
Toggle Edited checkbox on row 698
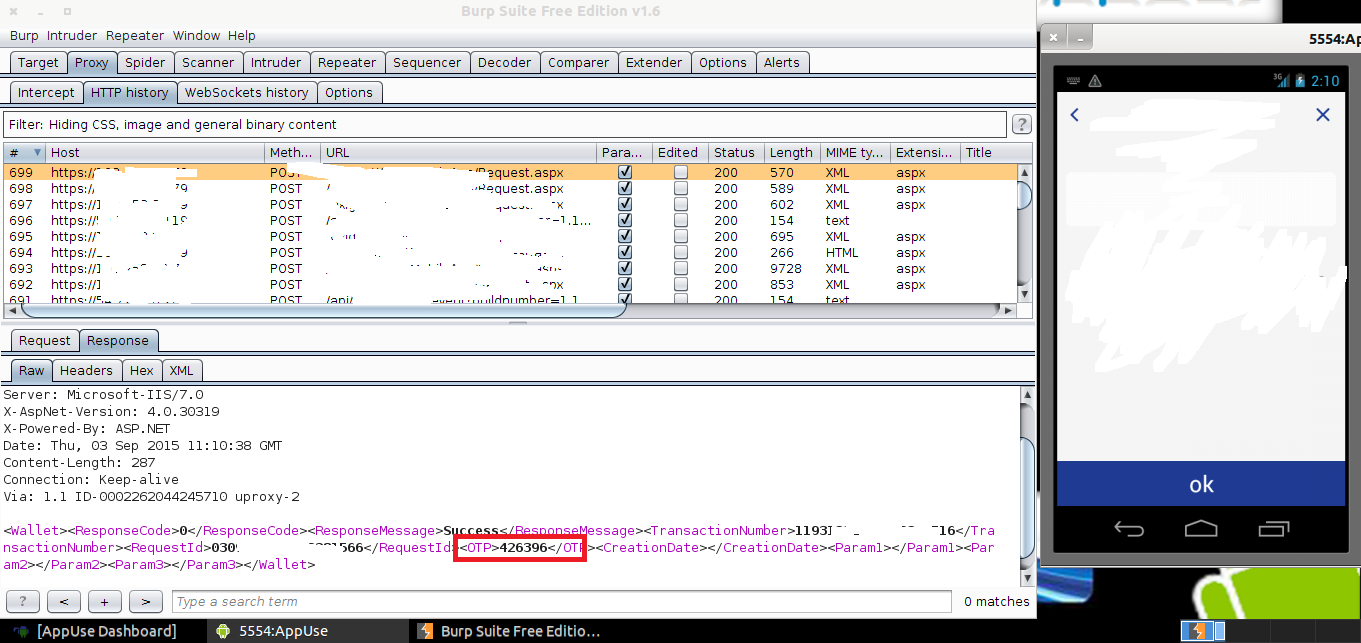click(681, 188)
